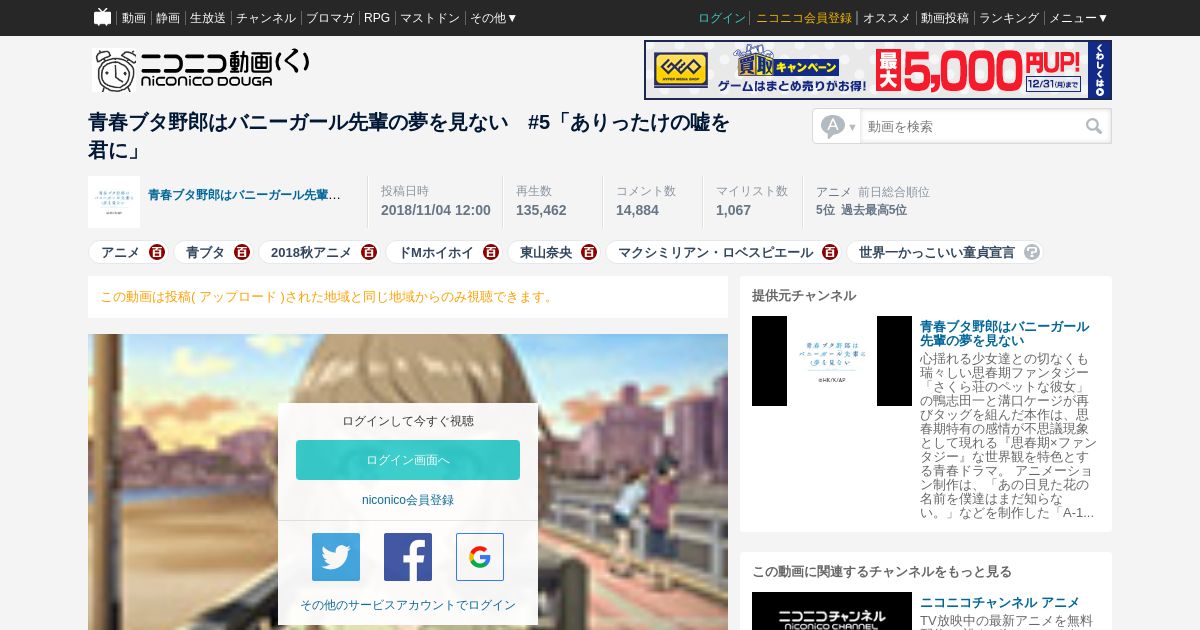Select the 東山奈央 tag
Image resolution: width=1200 pixels, height=630 pixels.
(546, 252)
